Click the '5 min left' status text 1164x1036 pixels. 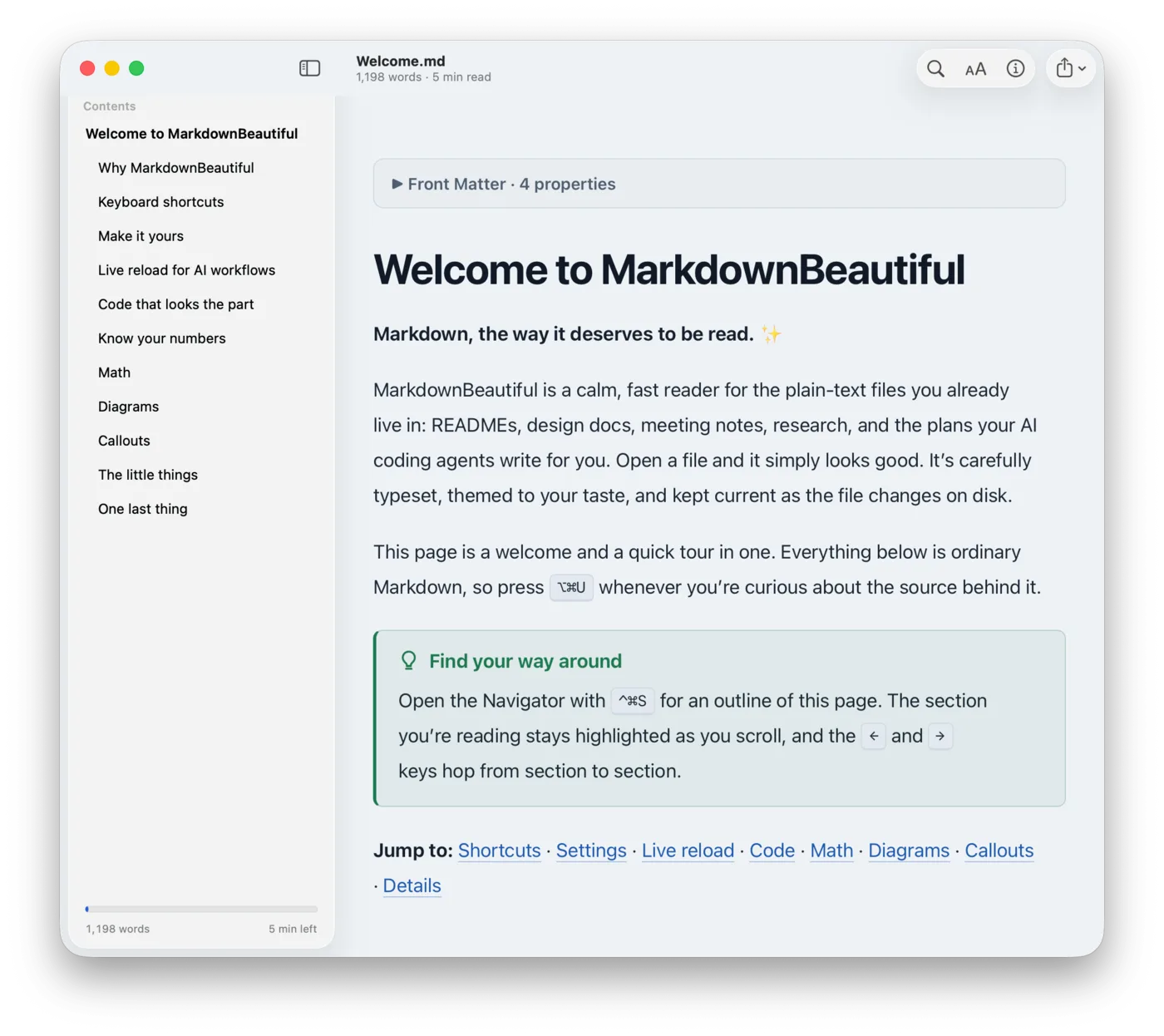pos(293,929)
